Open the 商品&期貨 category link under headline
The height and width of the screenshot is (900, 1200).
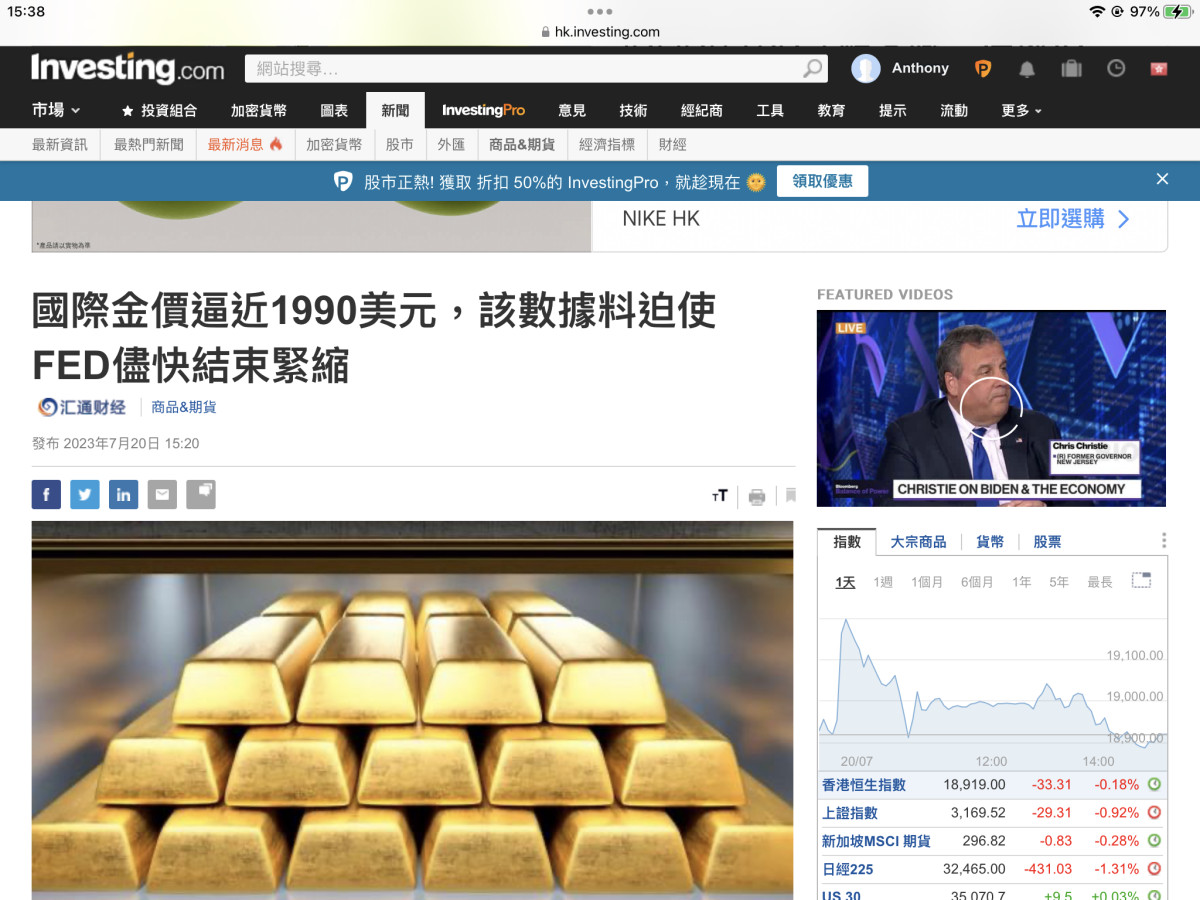(184, 407)
